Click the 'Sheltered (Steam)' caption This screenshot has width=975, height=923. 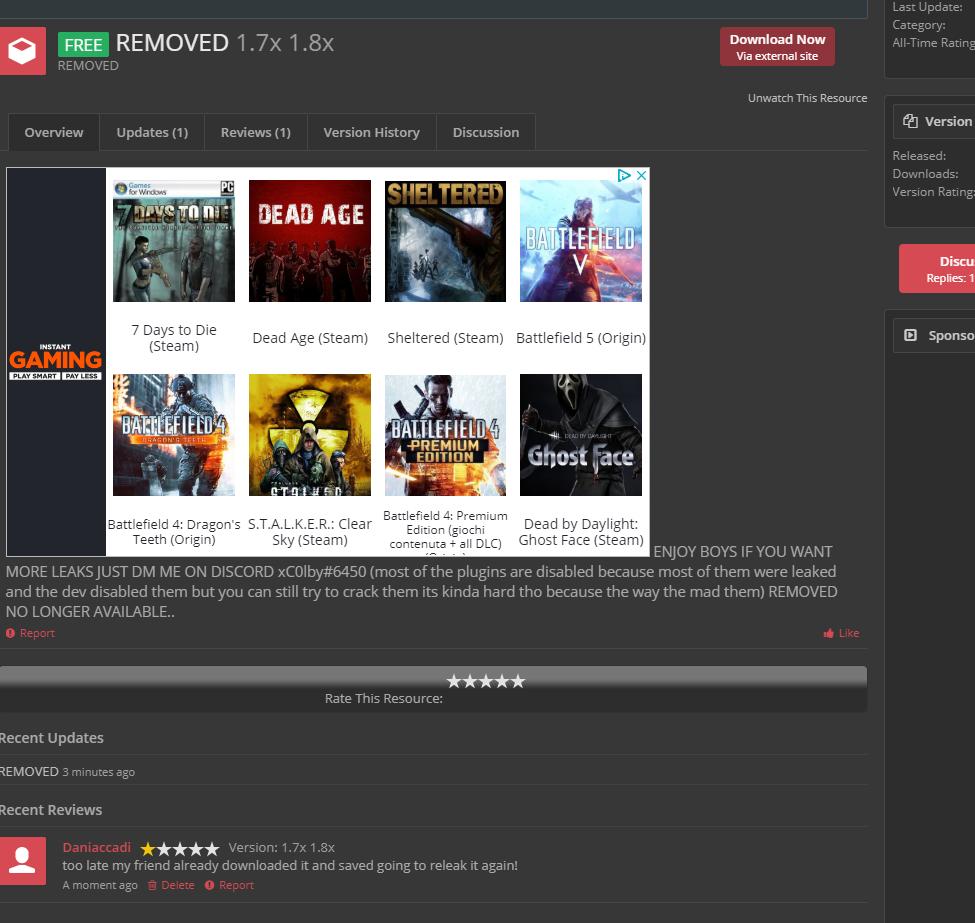[x=445, y=338]
